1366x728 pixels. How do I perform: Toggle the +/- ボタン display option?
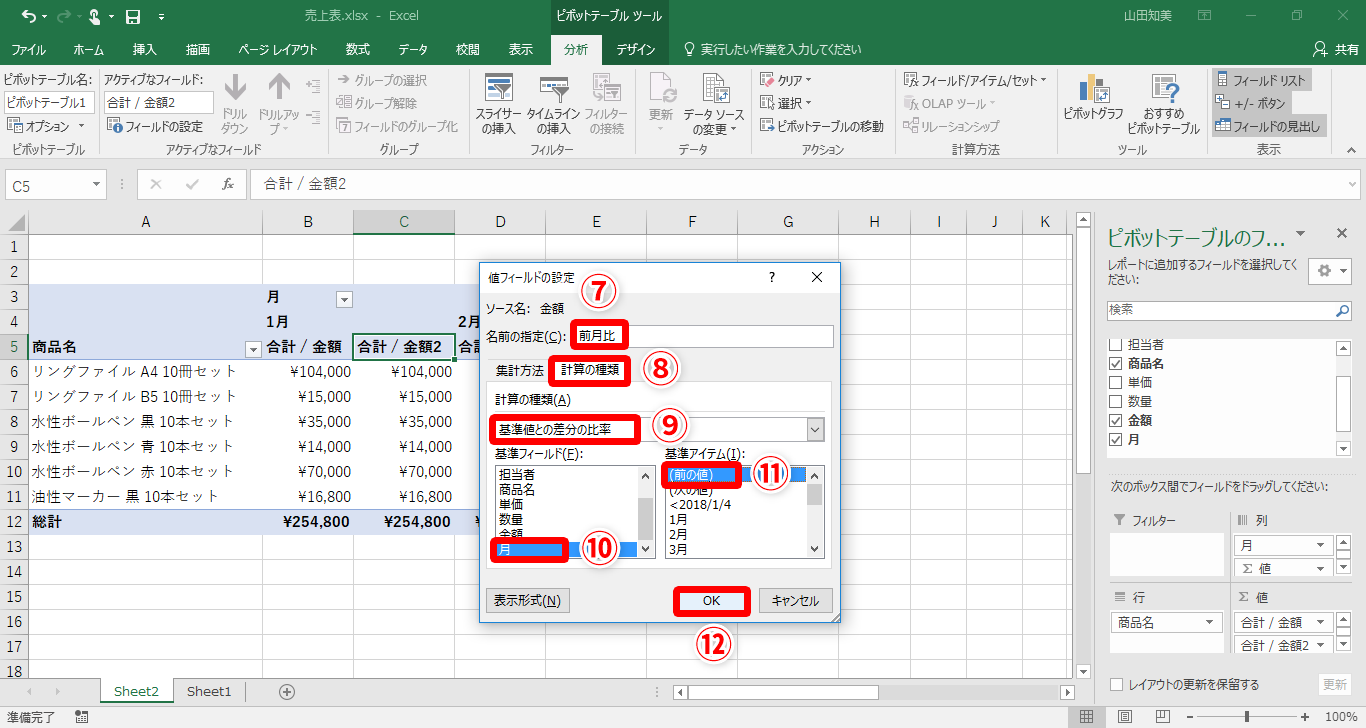[1250, 103]
